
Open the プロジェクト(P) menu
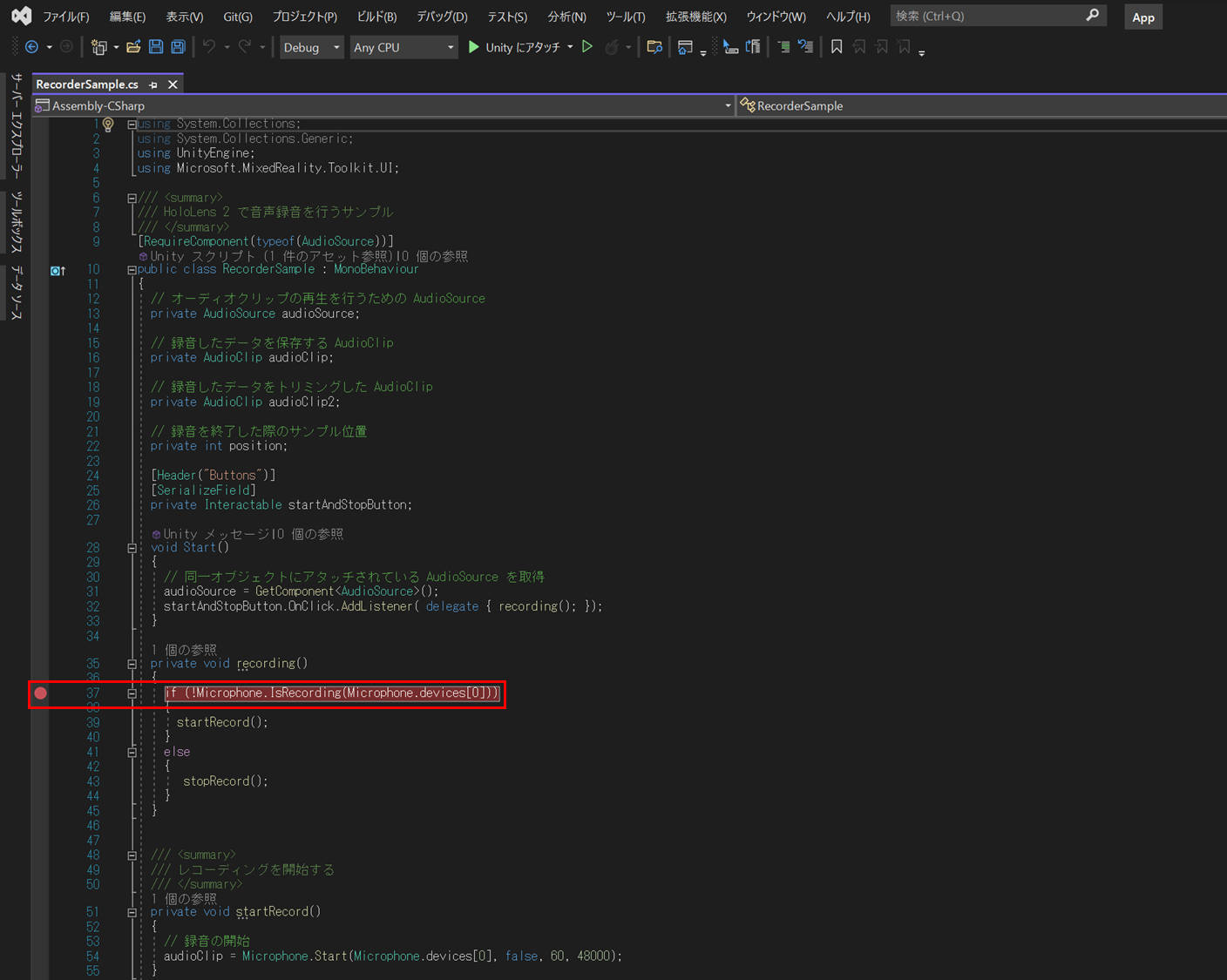(x=304, y=17)
